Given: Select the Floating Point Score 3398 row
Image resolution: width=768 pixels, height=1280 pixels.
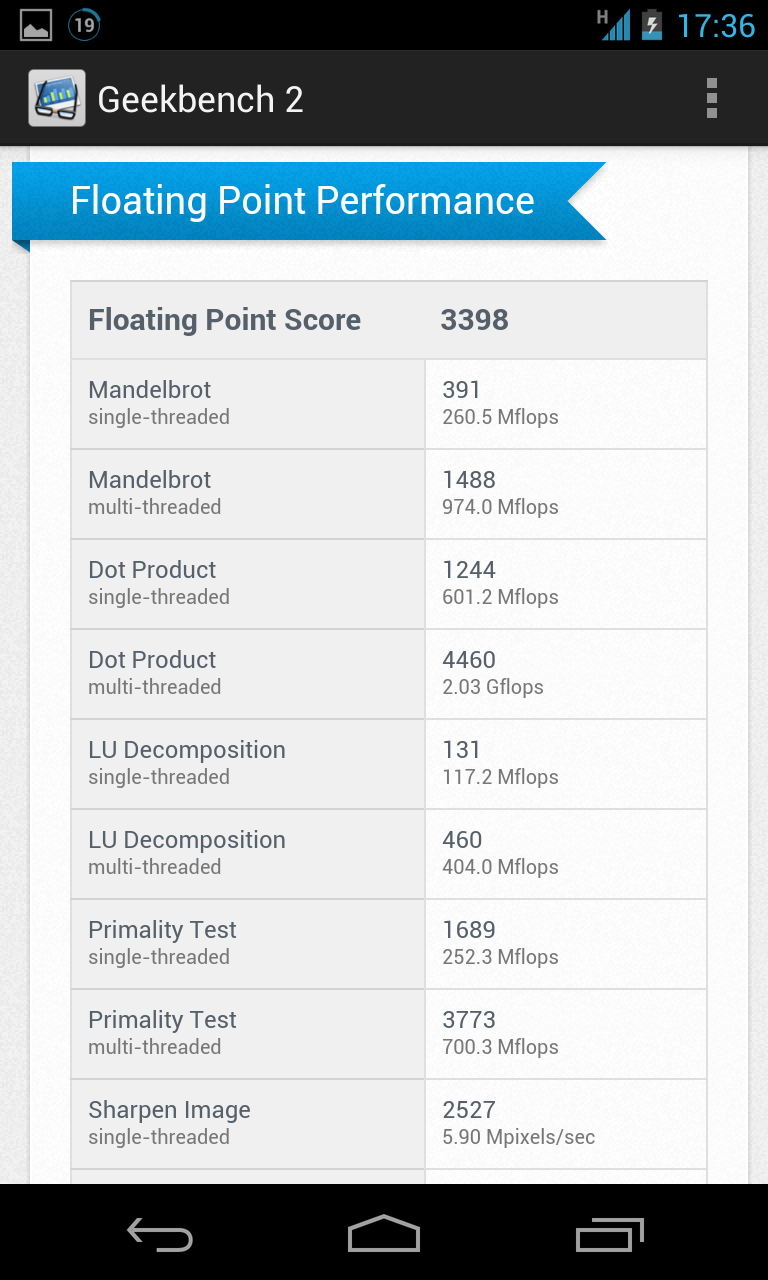Looking at the screenshot, I should [389, 320].
